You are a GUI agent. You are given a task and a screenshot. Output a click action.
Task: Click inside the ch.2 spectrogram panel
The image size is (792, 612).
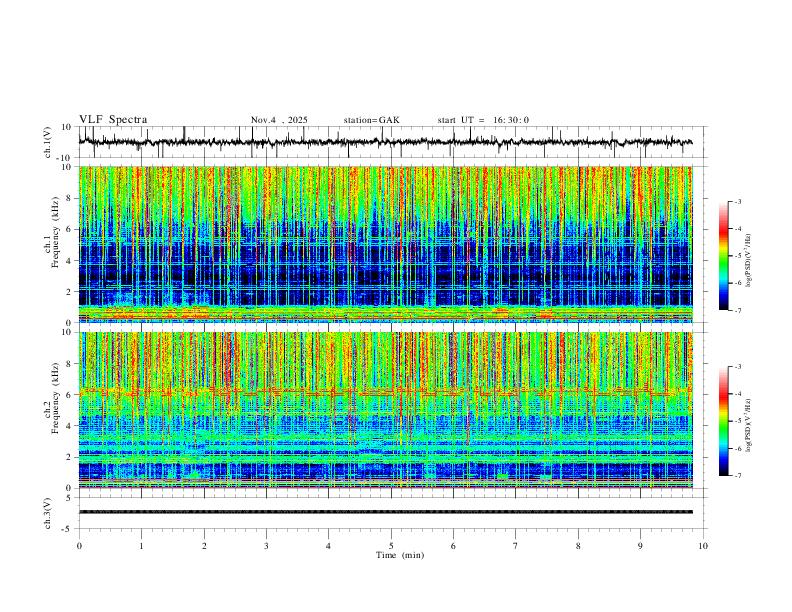click(385, 410)
